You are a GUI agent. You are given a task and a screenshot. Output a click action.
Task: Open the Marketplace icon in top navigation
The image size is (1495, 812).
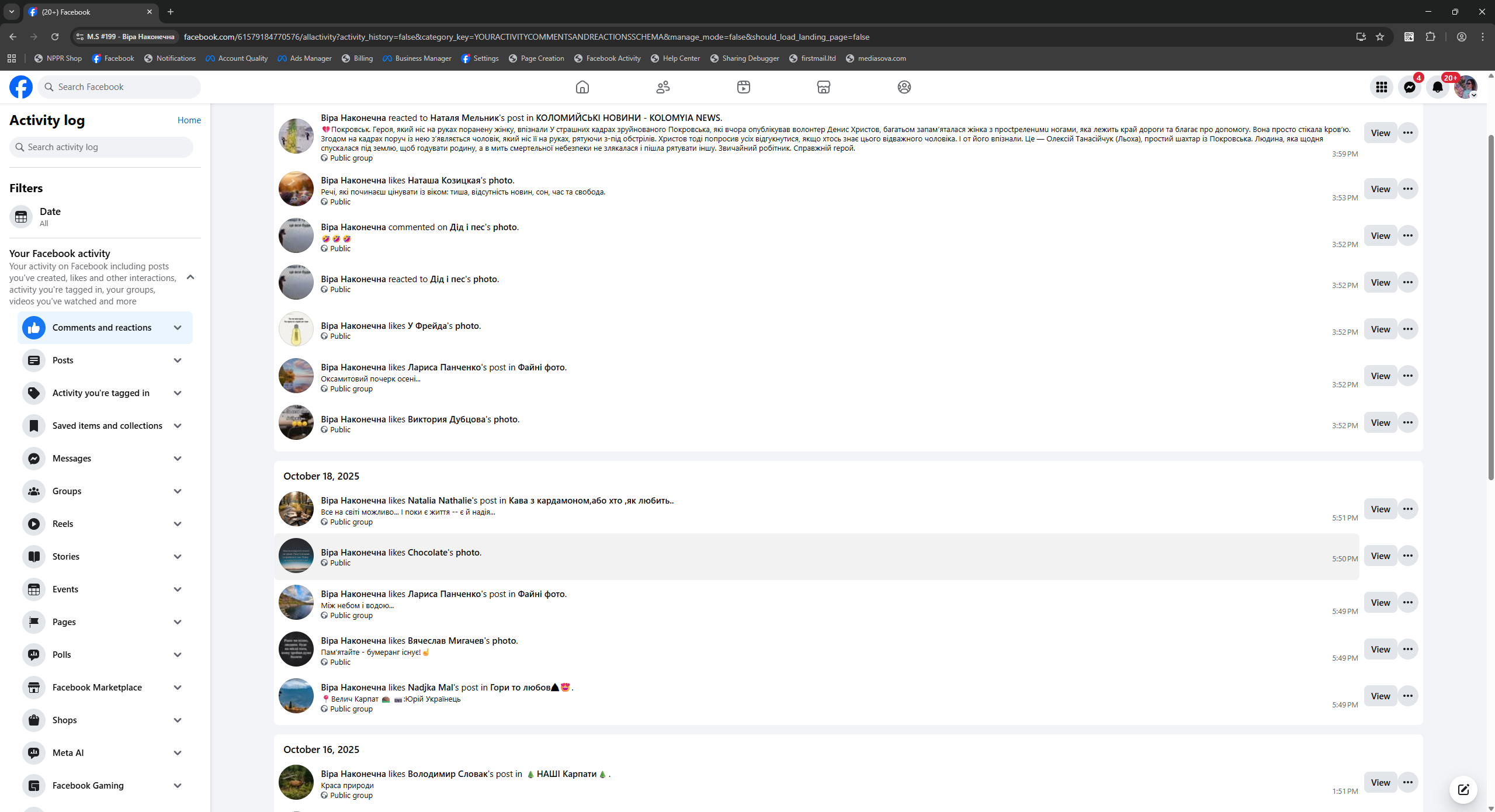(823, 87)
